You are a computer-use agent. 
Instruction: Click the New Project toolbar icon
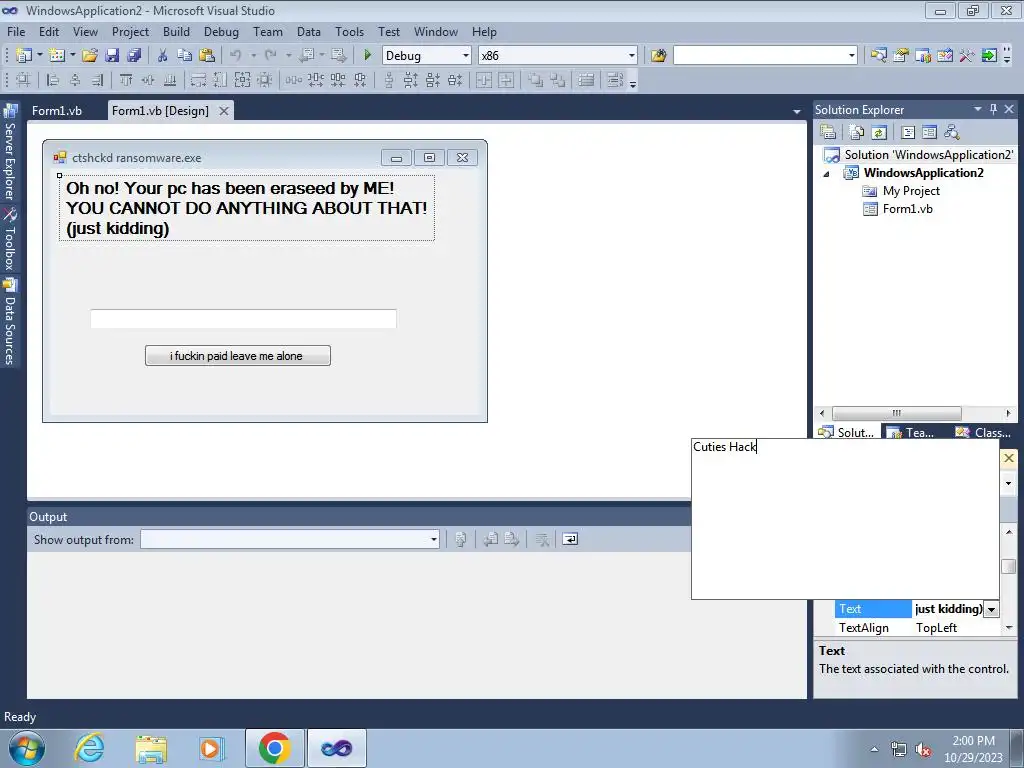(24, 56)
